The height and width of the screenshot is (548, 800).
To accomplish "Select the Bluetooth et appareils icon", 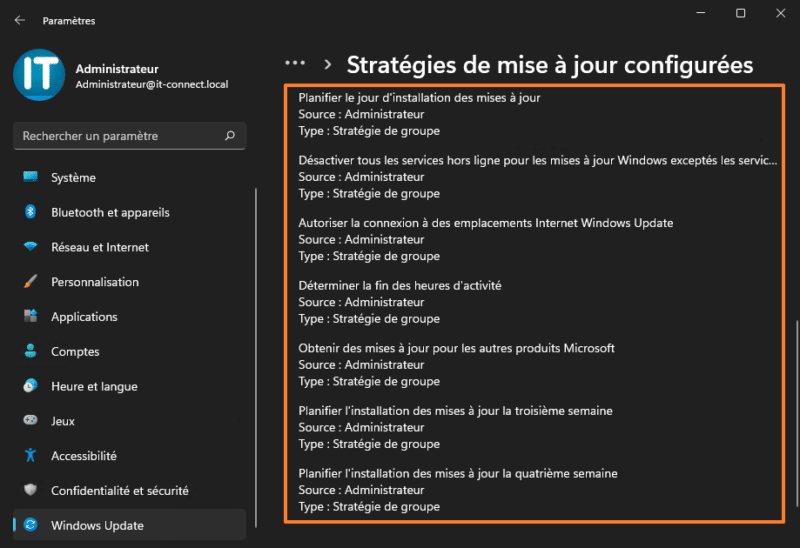I will click(31, 212).
